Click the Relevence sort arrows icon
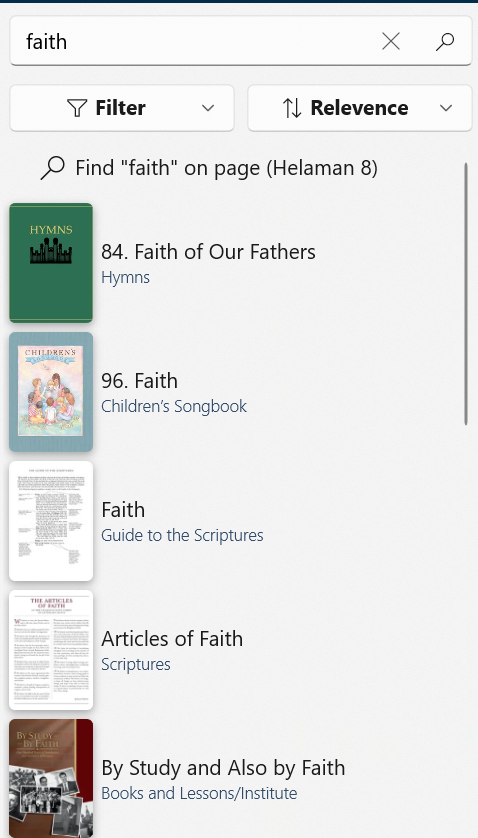The width and height of the screenshot is (478, 838). 292,108
